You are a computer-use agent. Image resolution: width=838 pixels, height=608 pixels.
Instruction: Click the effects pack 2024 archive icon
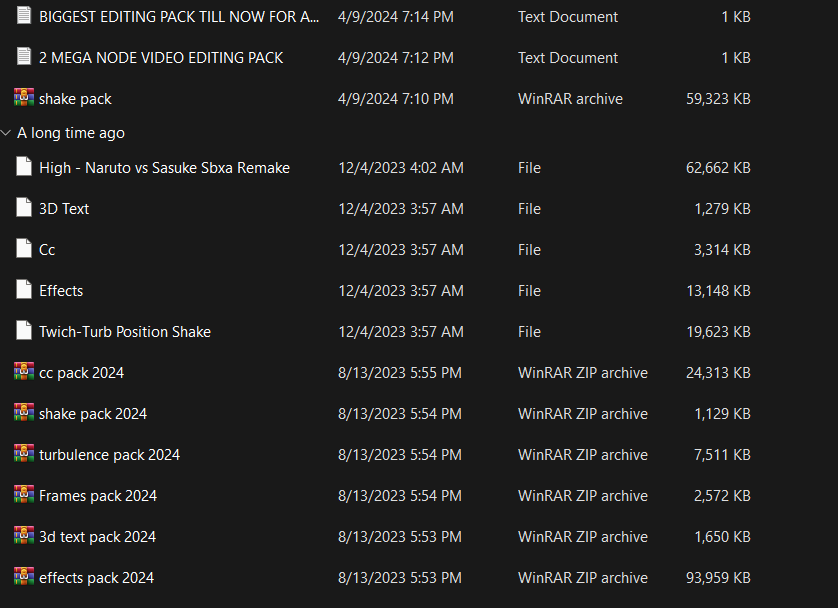24,577
